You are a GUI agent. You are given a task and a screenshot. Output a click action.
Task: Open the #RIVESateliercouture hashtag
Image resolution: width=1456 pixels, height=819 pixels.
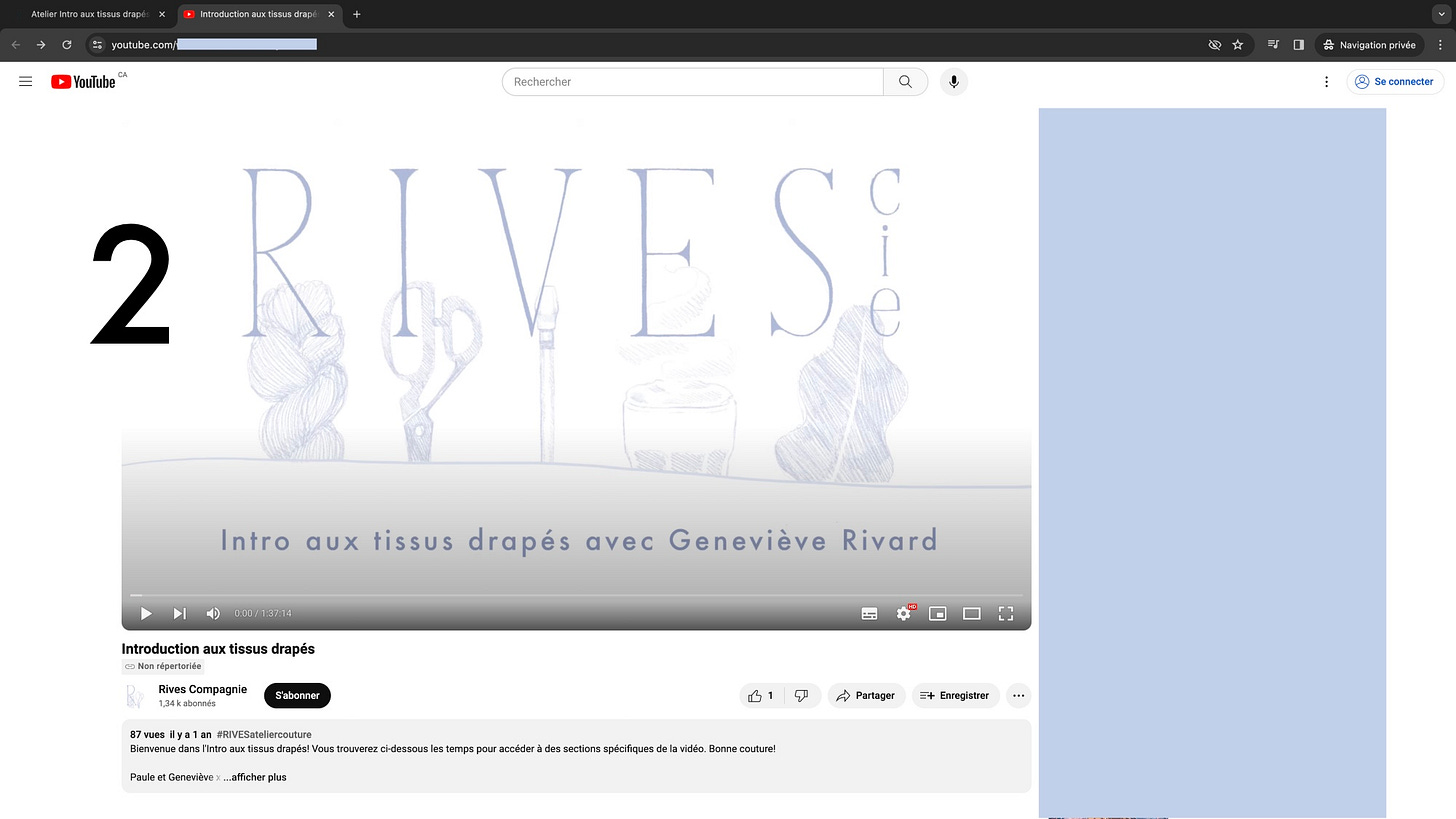pos(264,734)
